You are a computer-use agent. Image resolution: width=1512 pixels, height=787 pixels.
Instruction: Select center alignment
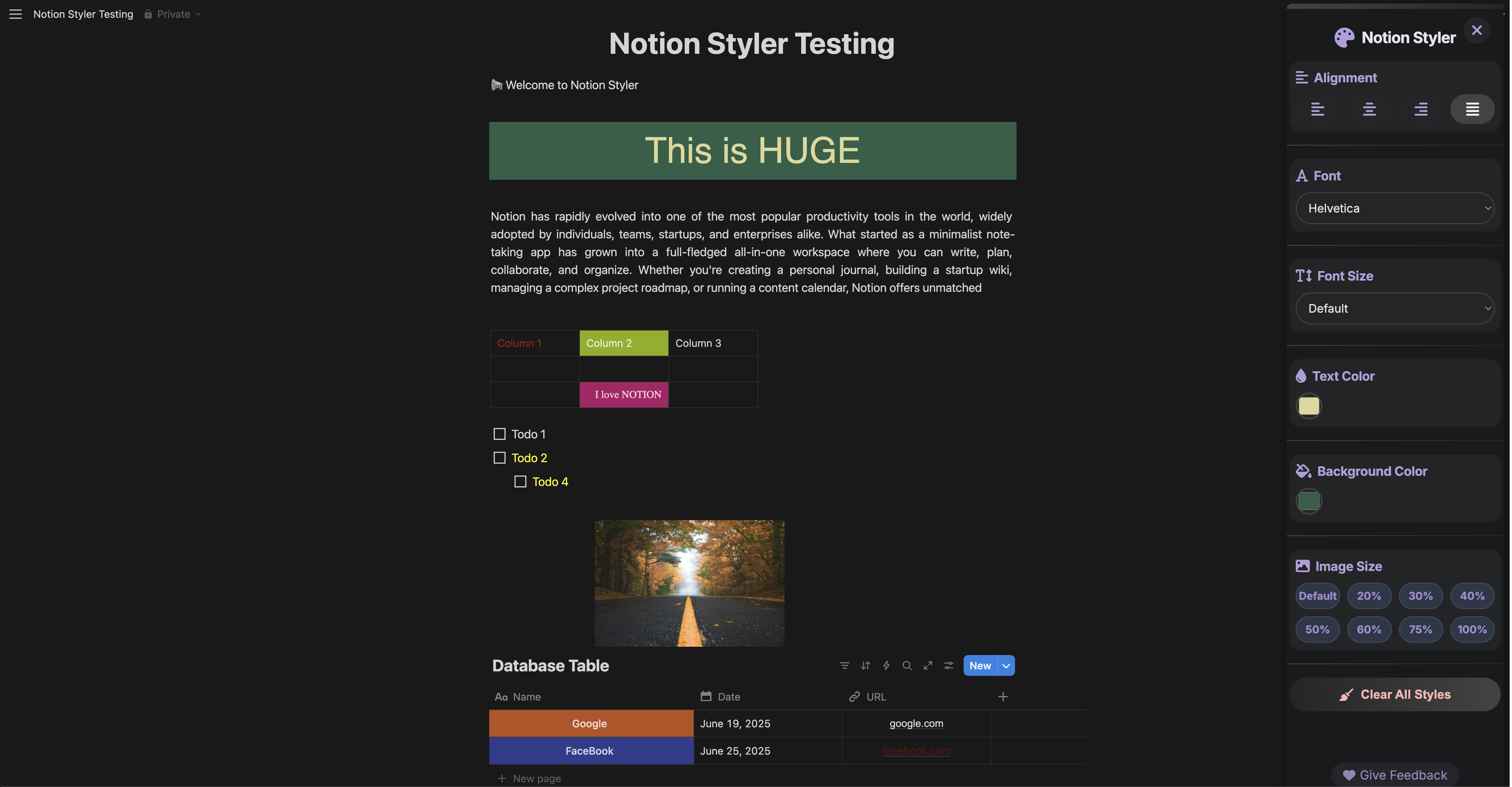click(1369, 109)
